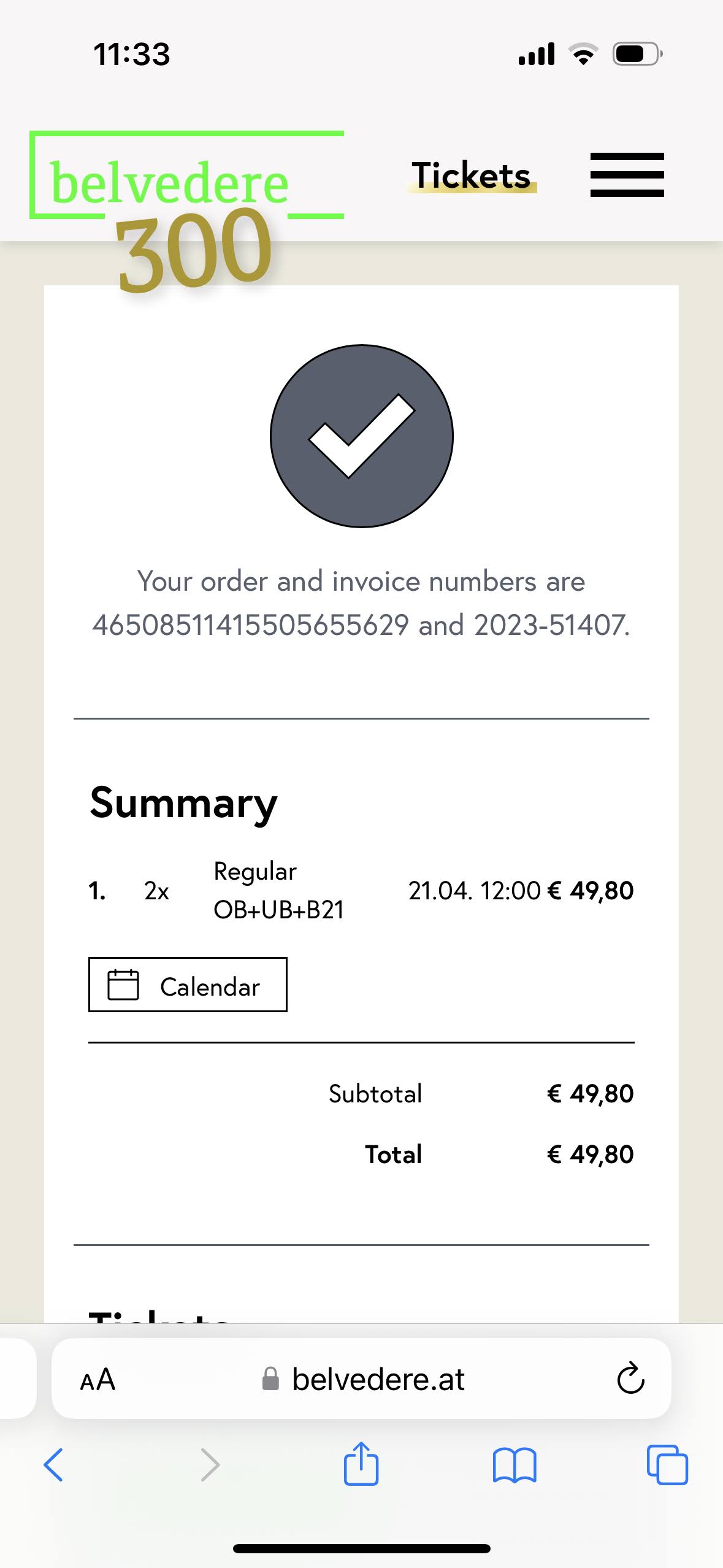723x1568 pixels.
Task: Reload the belvedere.at page
Action: (630, 1379)
